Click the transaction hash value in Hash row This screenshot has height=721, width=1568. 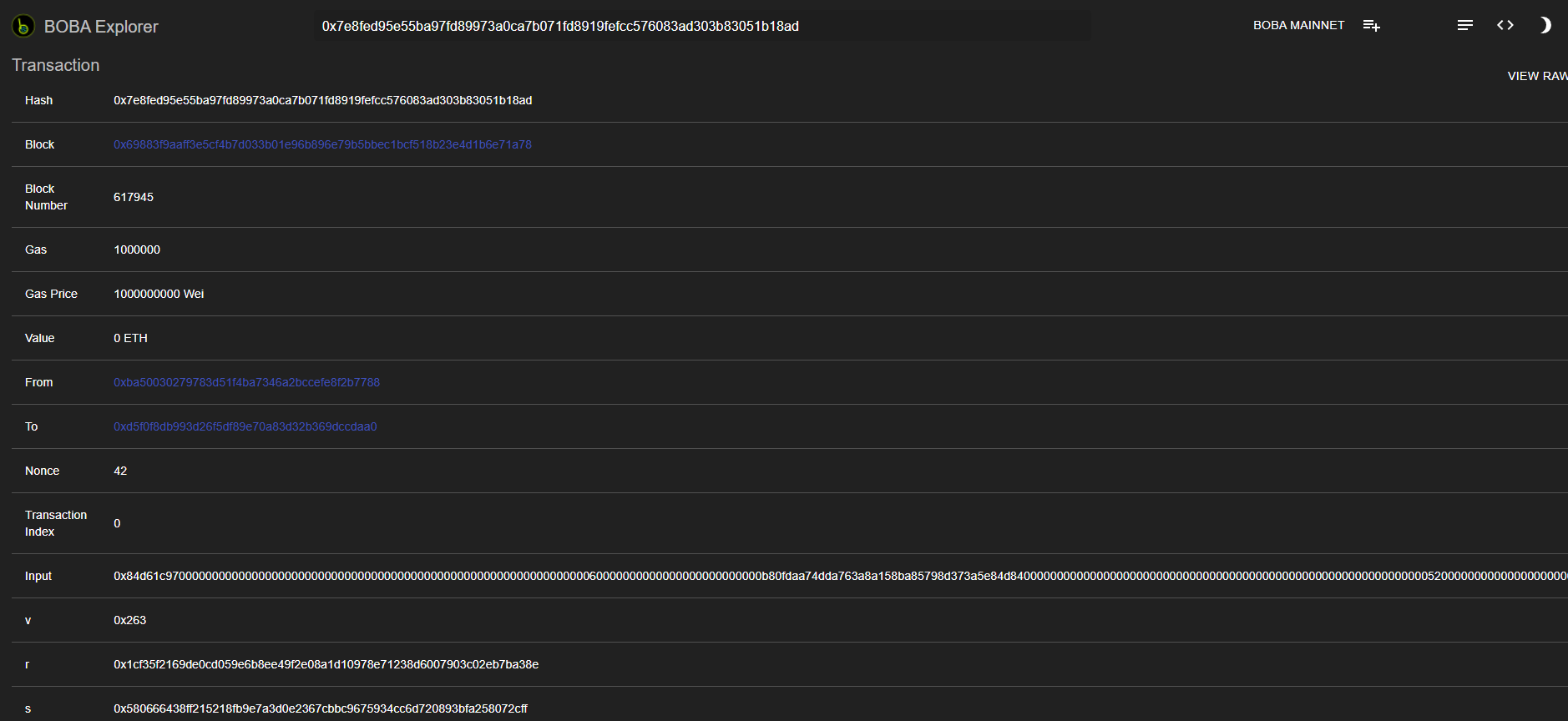322,100
